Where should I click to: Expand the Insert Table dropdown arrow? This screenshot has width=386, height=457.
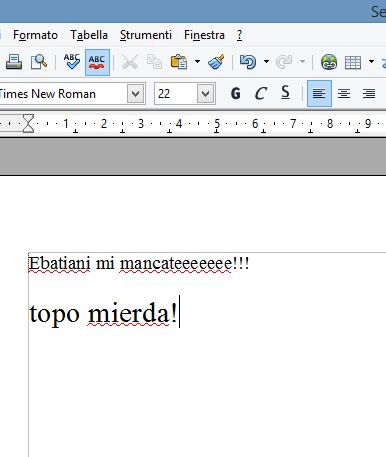[371, 62]
